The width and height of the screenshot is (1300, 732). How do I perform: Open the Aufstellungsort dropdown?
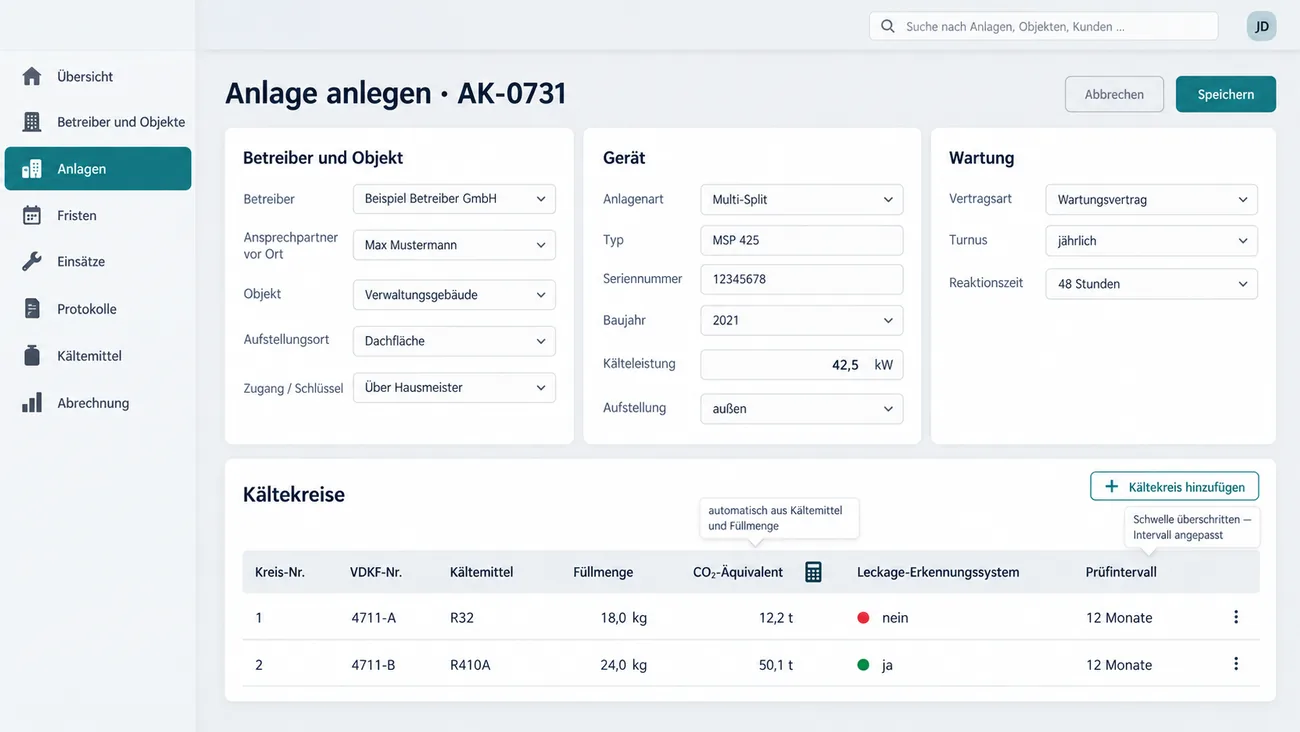pos(454,341)
